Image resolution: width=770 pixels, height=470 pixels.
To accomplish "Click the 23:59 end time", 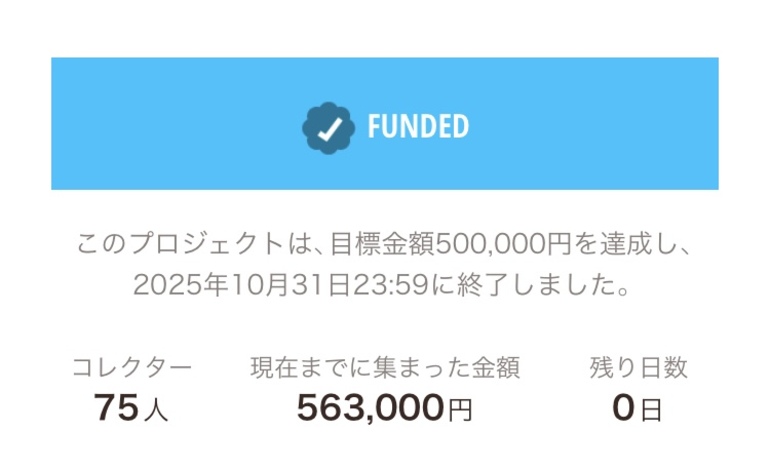I will point(393,286).
